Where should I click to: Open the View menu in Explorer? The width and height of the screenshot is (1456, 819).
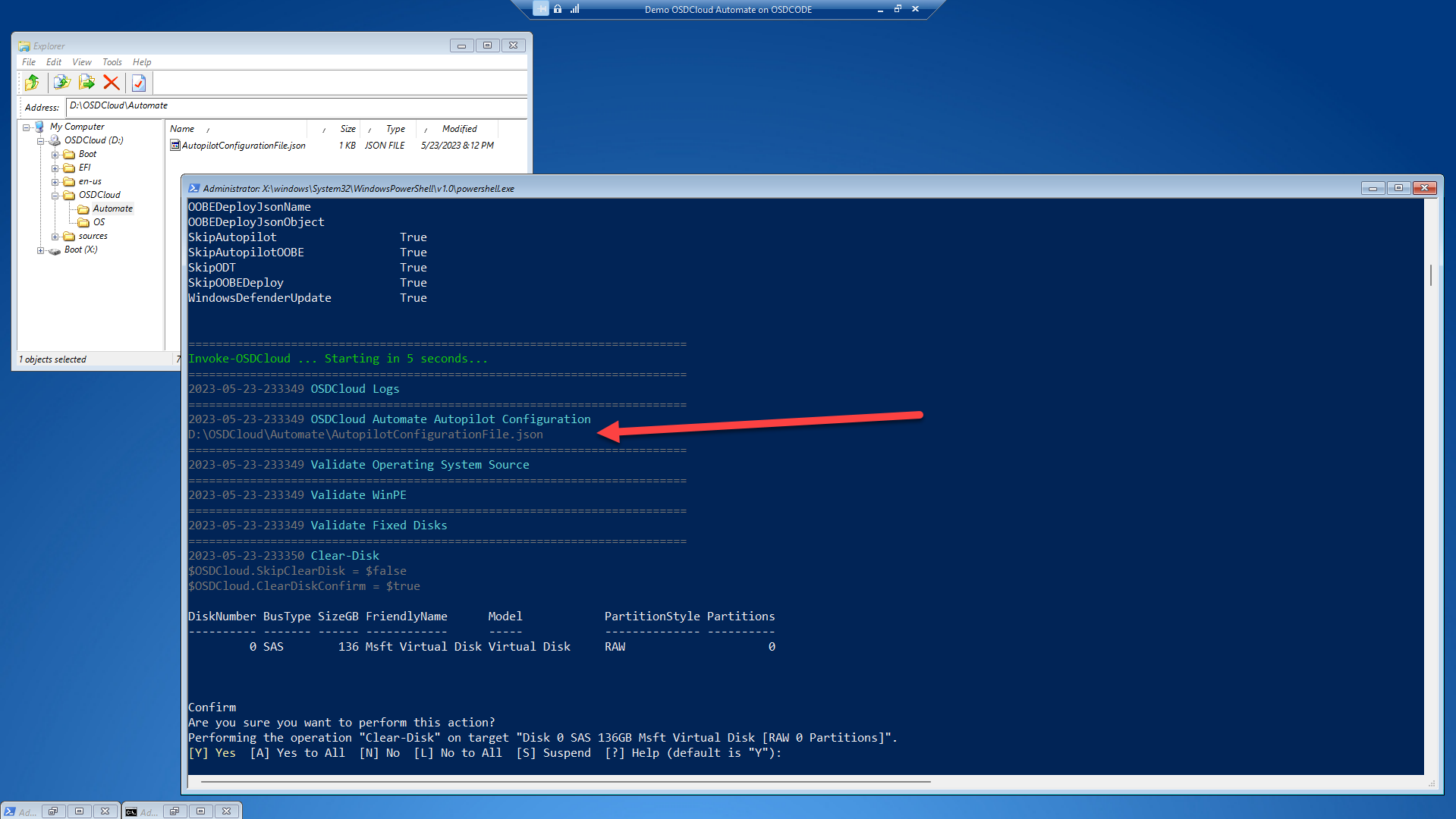[82, 62]
